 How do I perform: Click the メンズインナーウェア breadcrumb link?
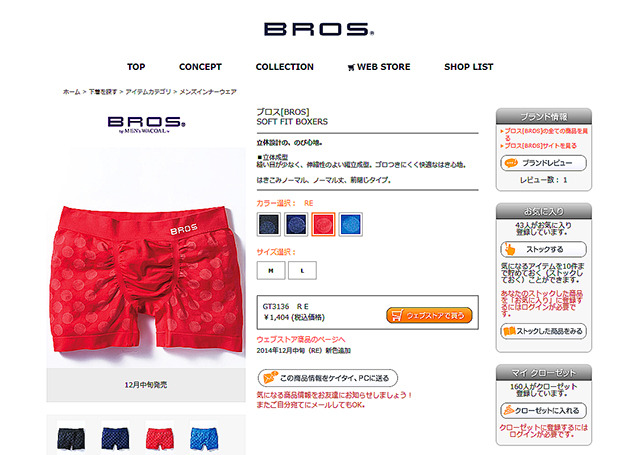tap(208, 92)
